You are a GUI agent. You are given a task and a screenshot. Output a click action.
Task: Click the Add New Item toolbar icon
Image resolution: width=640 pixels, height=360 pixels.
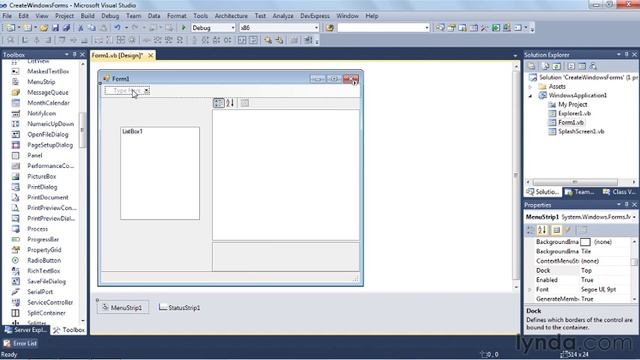pos(27,28)
